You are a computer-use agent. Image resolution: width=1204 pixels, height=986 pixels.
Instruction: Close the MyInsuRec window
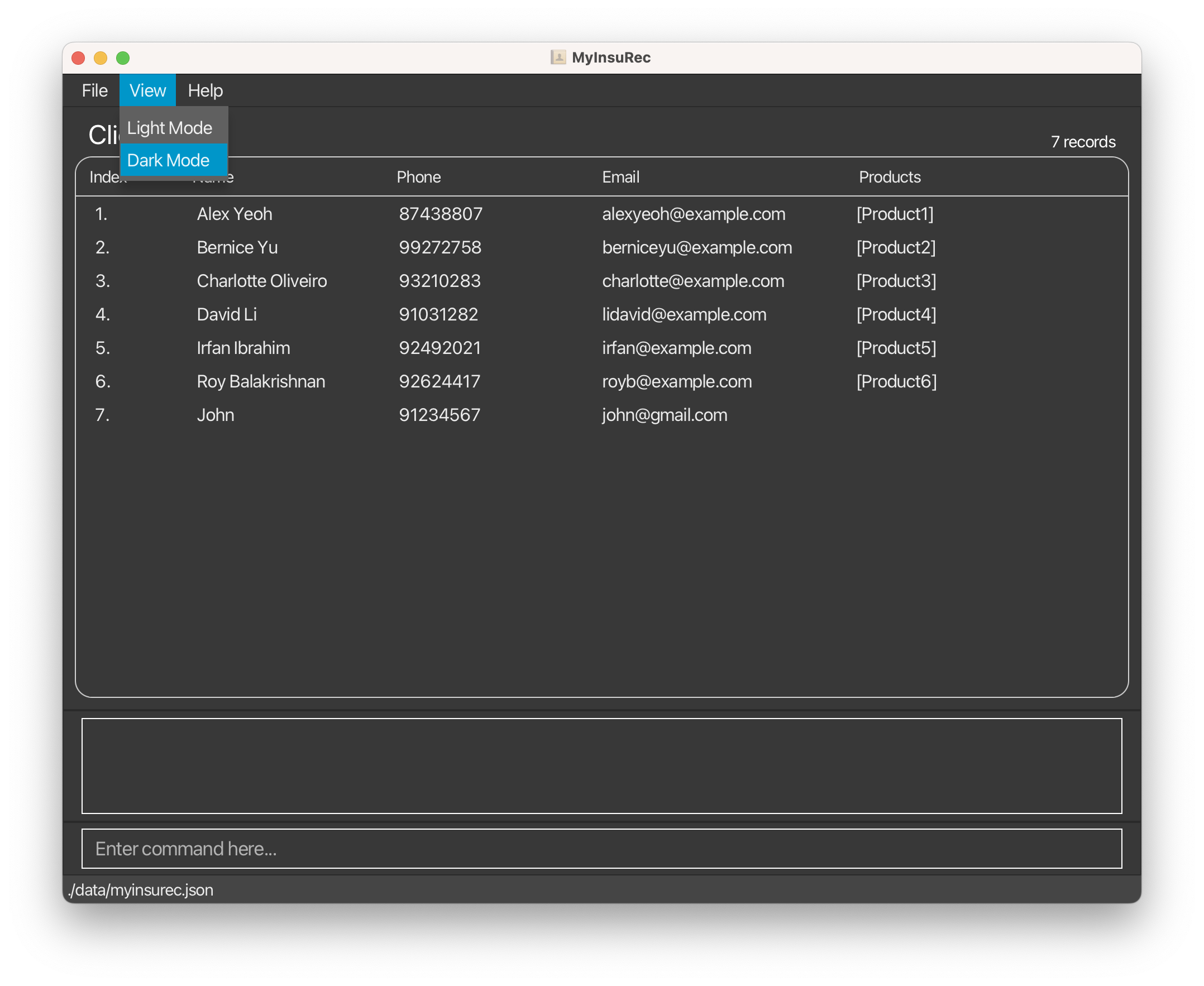click(x=78, y=58)
